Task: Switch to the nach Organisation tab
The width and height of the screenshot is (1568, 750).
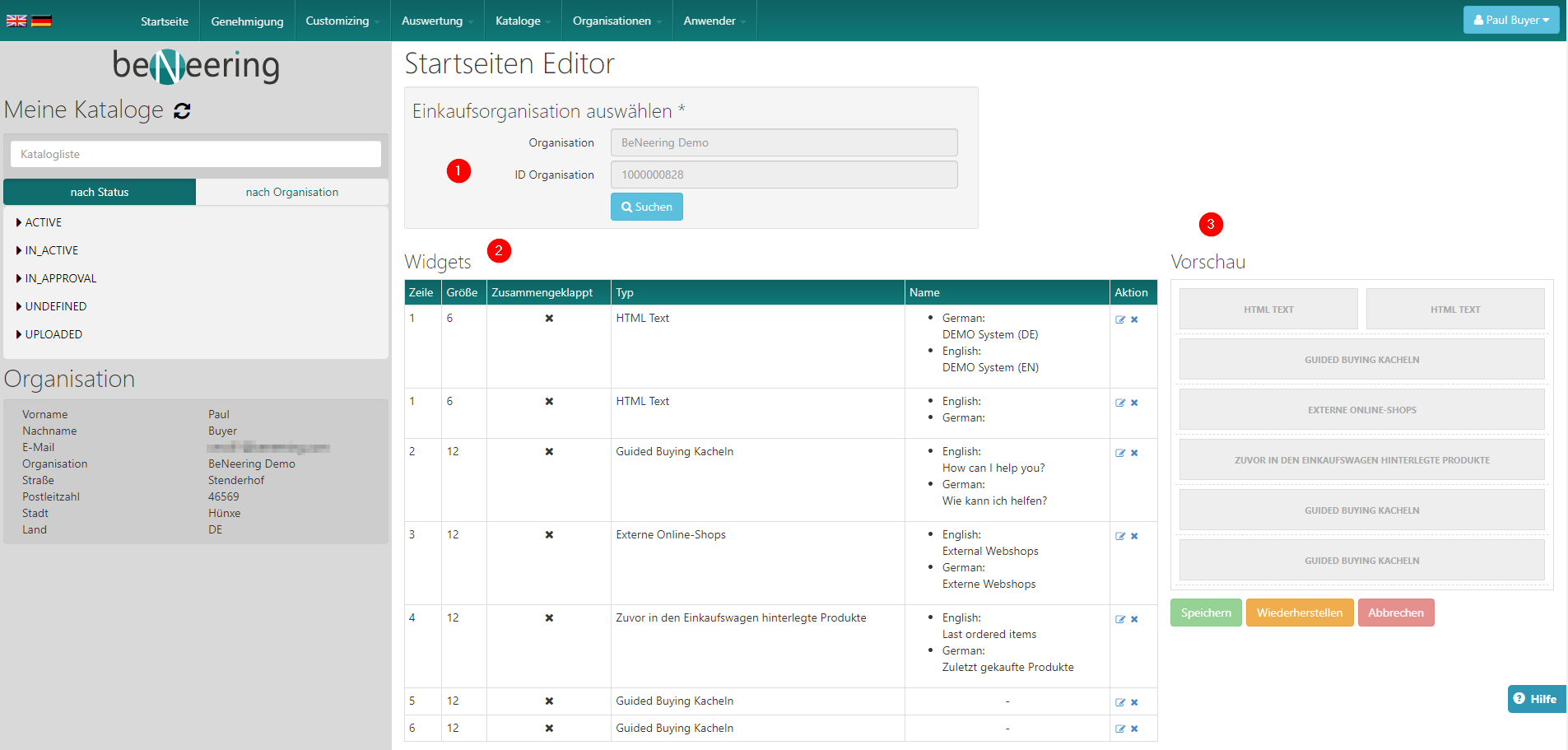Action: (x=291, y=192)
